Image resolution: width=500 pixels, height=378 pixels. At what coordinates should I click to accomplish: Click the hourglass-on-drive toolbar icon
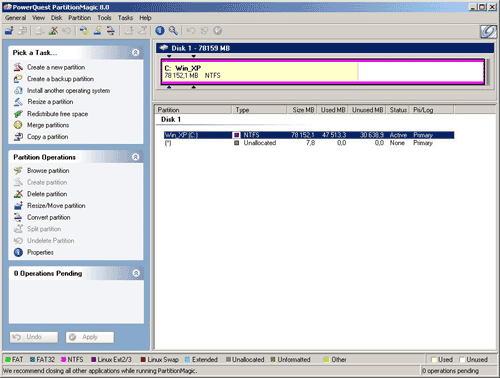[97, 31]
